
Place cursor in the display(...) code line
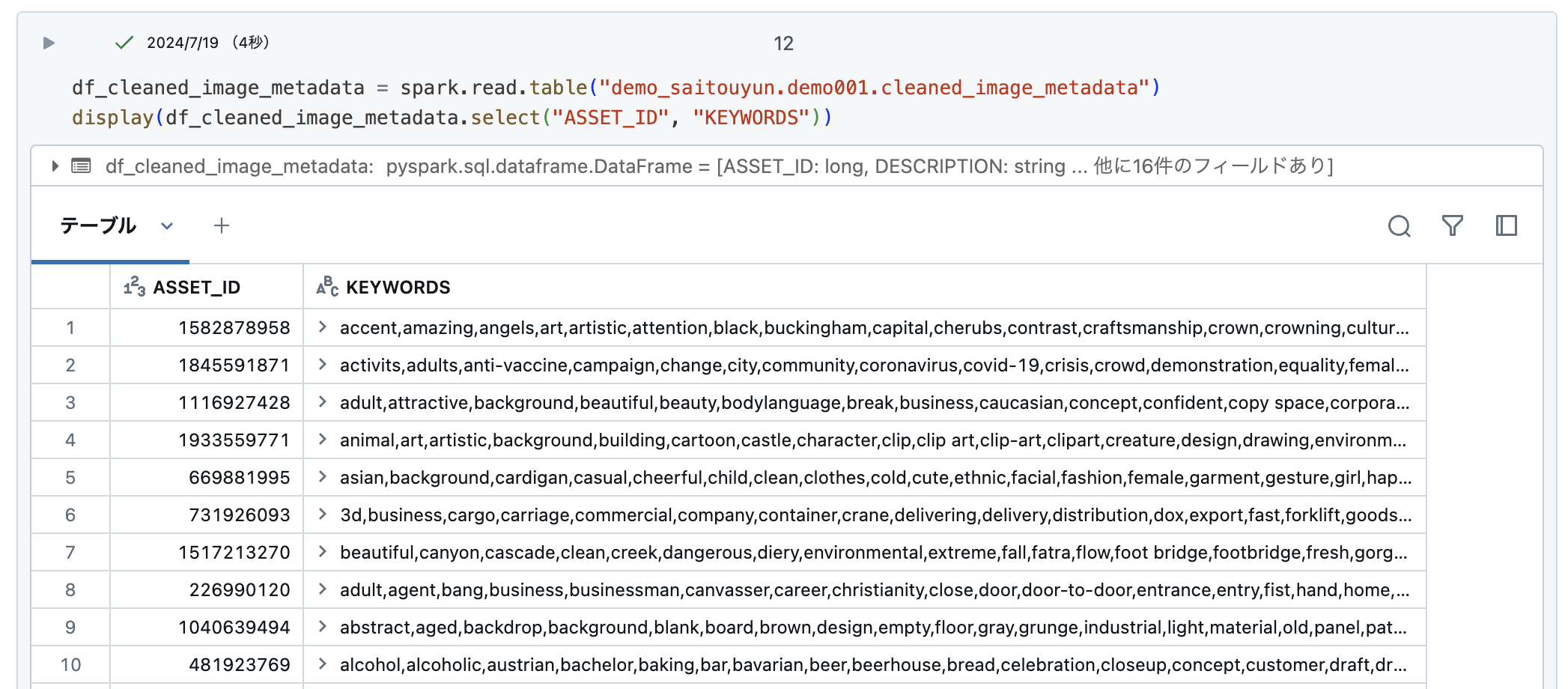pyautogui.click(x=452, y=118)
